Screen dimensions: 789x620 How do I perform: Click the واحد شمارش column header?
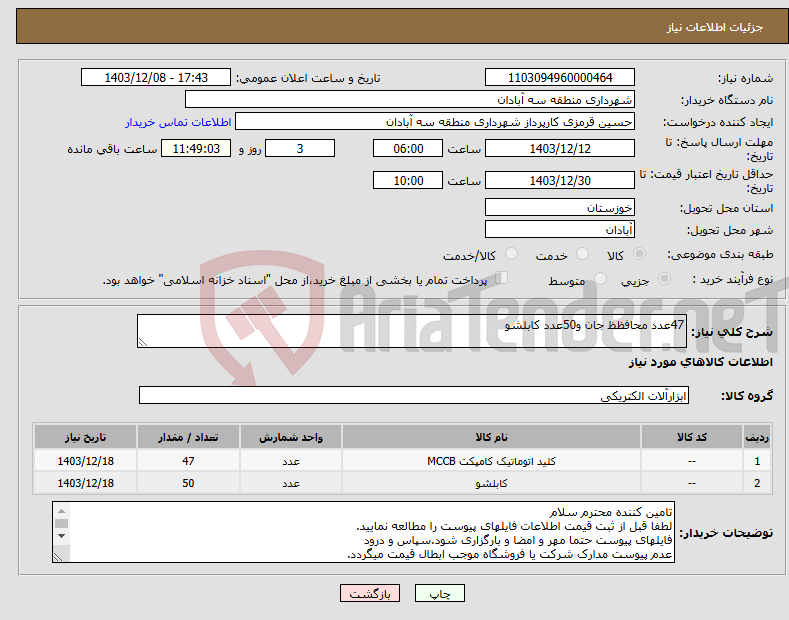click(x=291, y=437)
